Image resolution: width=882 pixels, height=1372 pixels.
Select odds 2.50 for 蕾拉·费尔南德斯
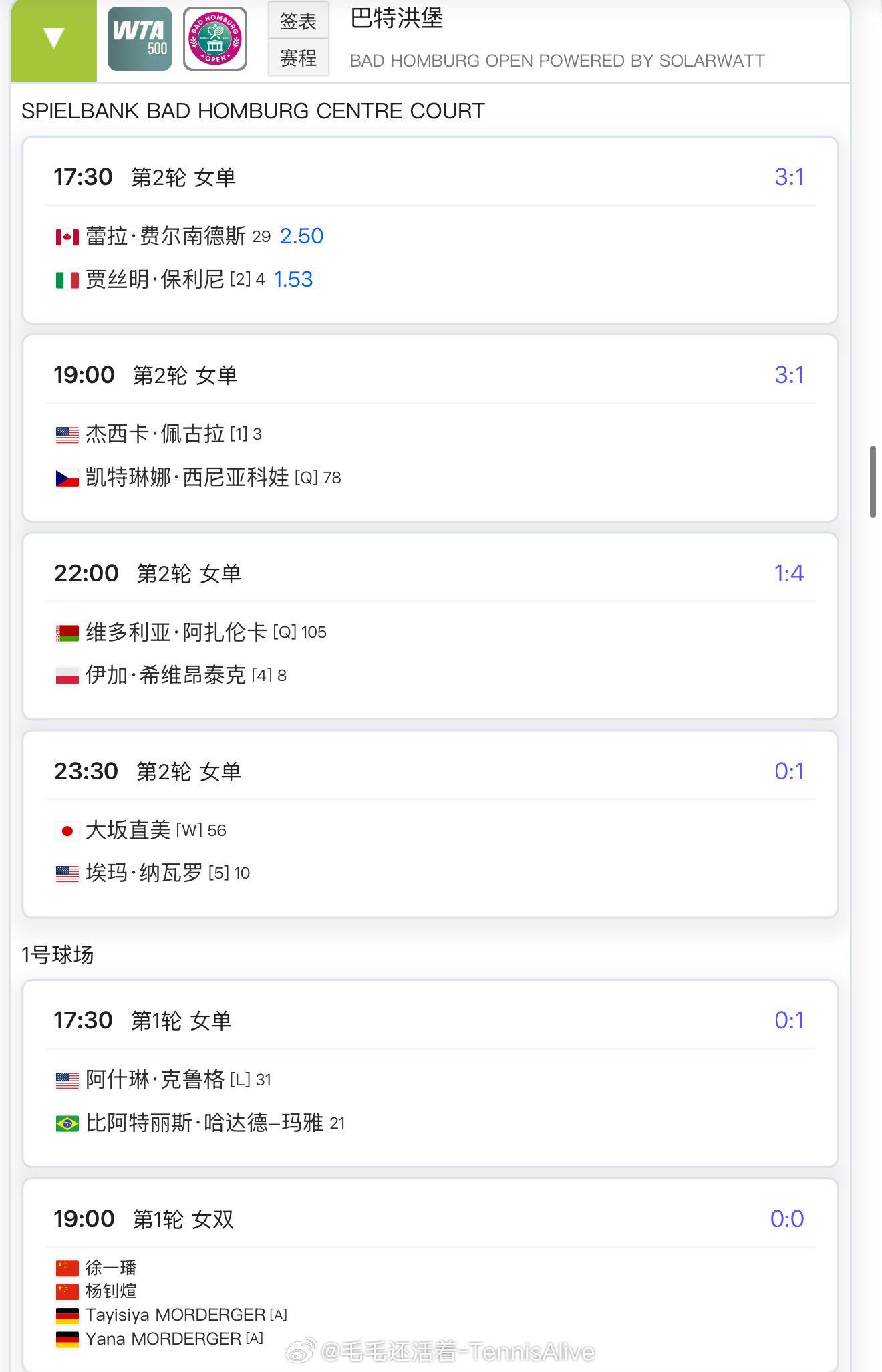tap(301, 236)
